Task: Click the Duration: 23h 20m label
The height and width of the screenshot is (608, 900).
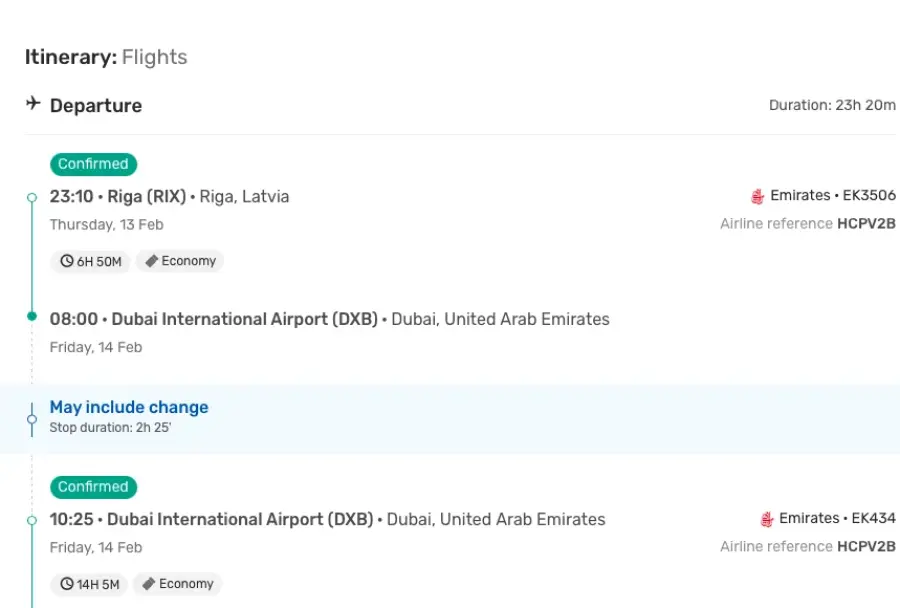Action: [x=832, y=105]
